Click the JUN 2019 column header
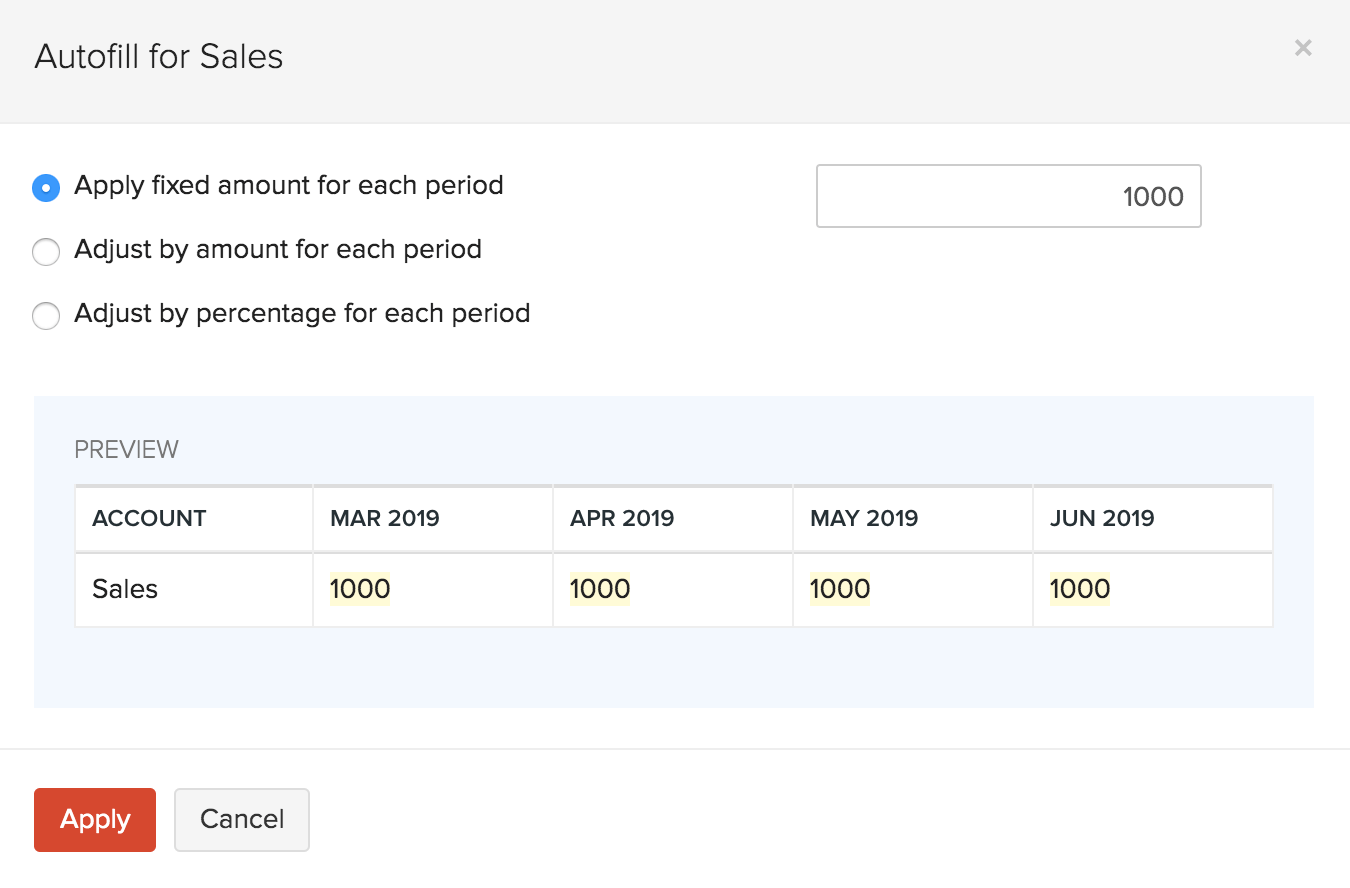 coord(1102,518)
